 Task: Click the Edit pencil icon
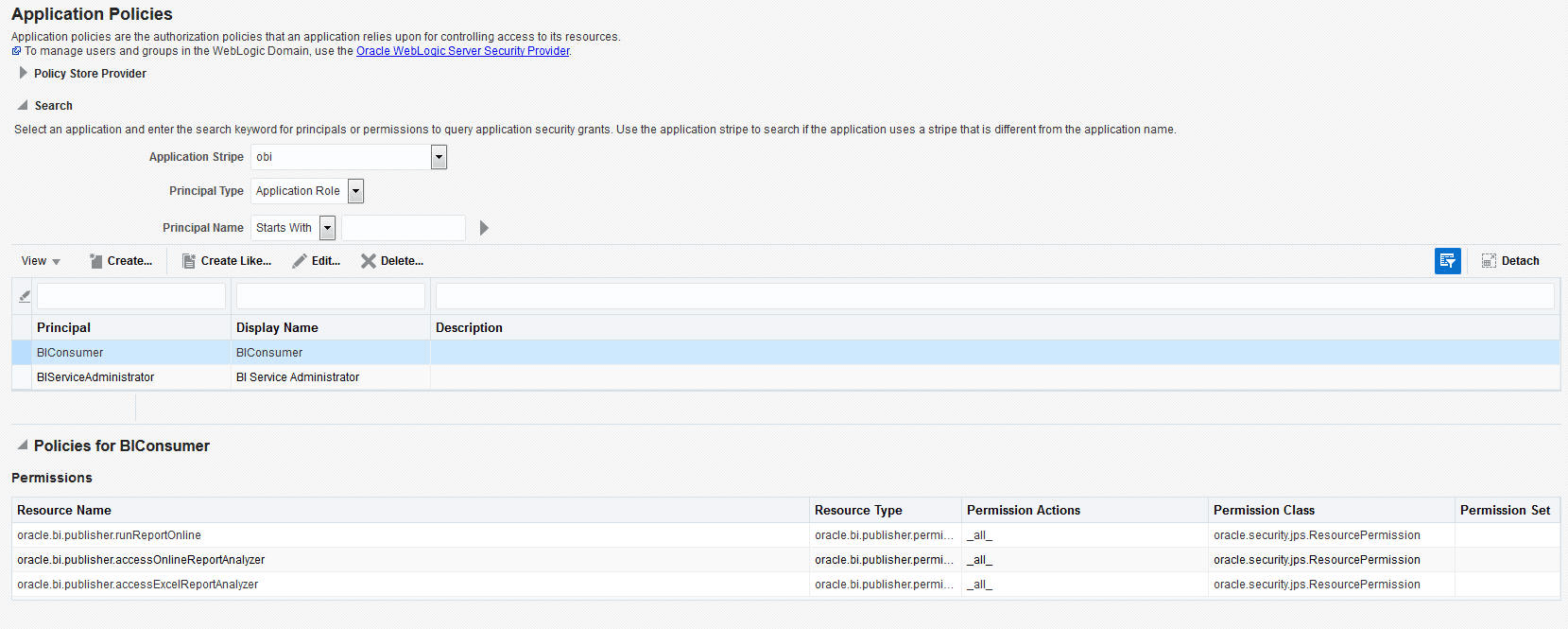[x=300, y=261]
